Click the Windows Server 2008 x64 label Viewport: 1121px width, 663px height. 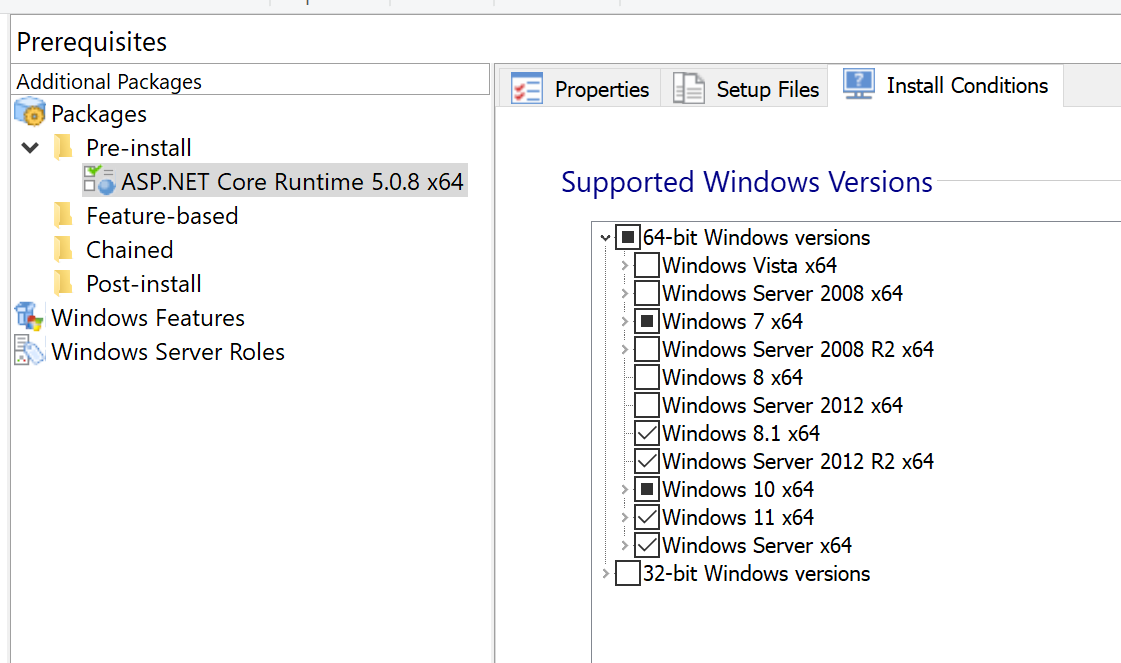point(782,293)
